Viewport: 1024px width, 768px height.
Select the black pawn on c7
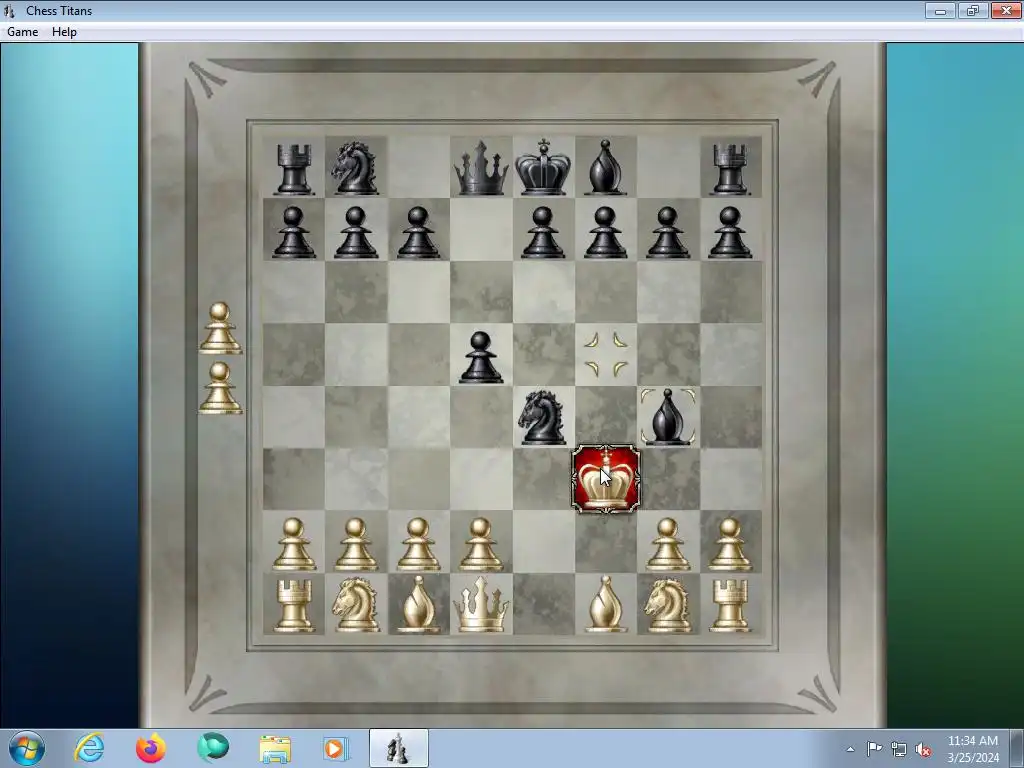click(418, 232)
